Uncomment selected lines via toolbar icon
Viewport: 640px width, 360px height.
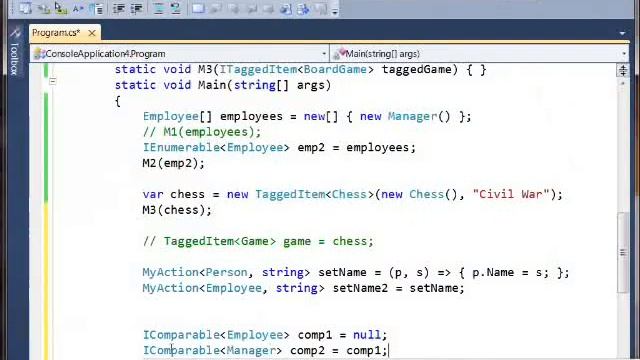(x=176, y=8)
